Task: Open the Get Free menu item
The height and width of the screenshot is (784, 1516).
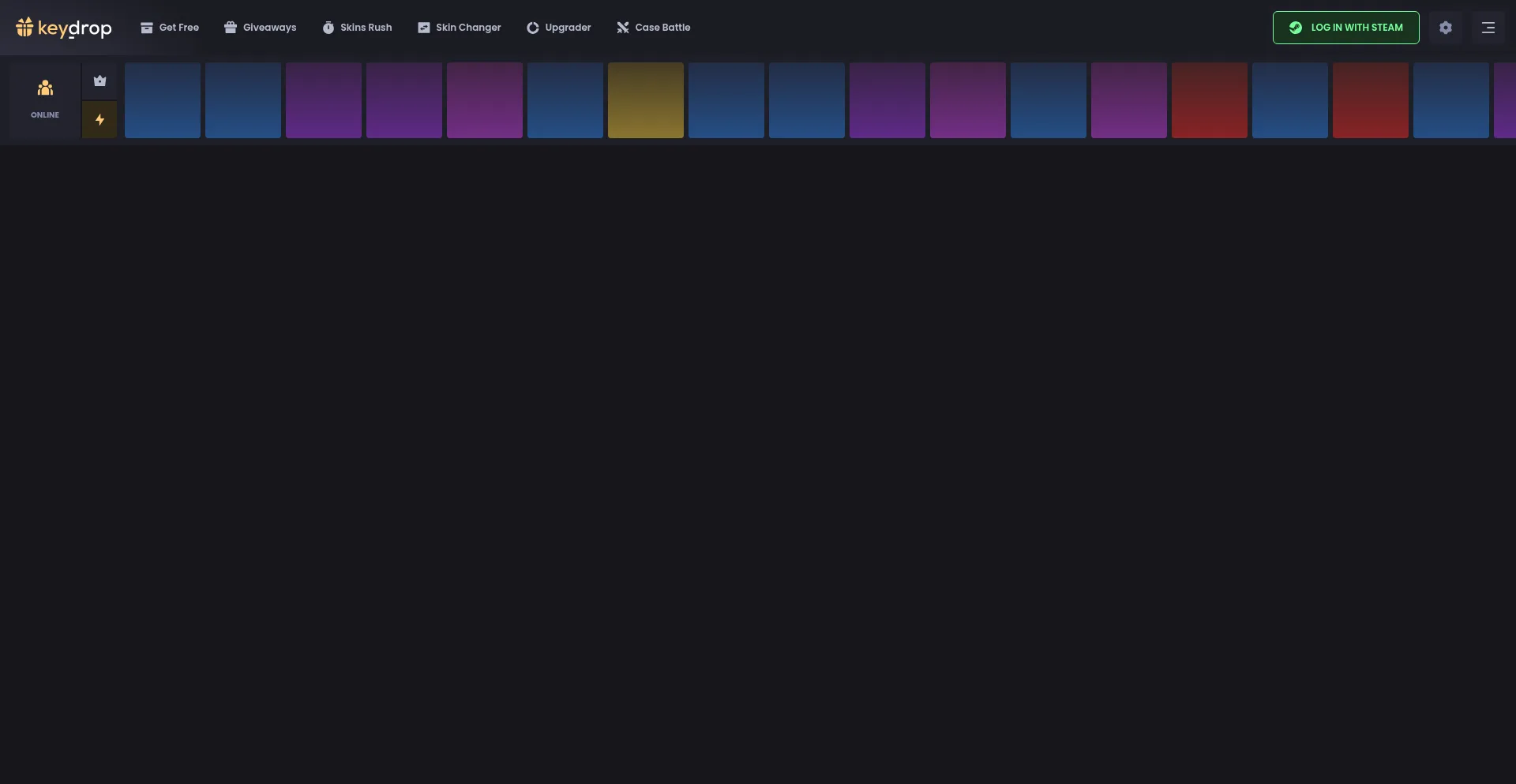Action: tap(170, 28)
